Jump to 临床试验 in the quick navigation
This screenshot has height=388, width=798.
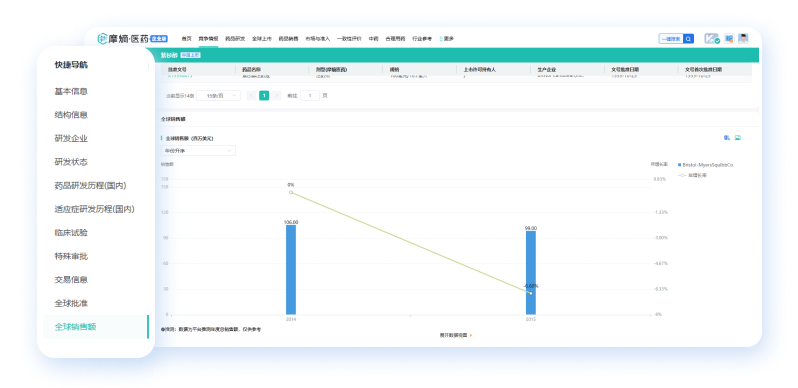click(x=71, y=233)
